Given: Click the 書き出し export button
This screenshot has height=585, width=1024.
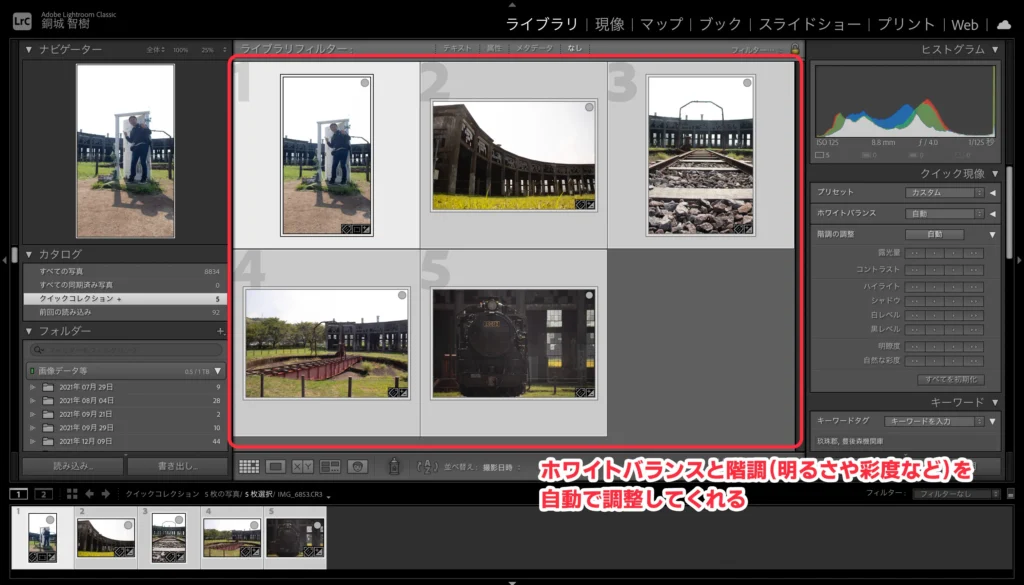Looking at the screenshot, I should [177, 466].
